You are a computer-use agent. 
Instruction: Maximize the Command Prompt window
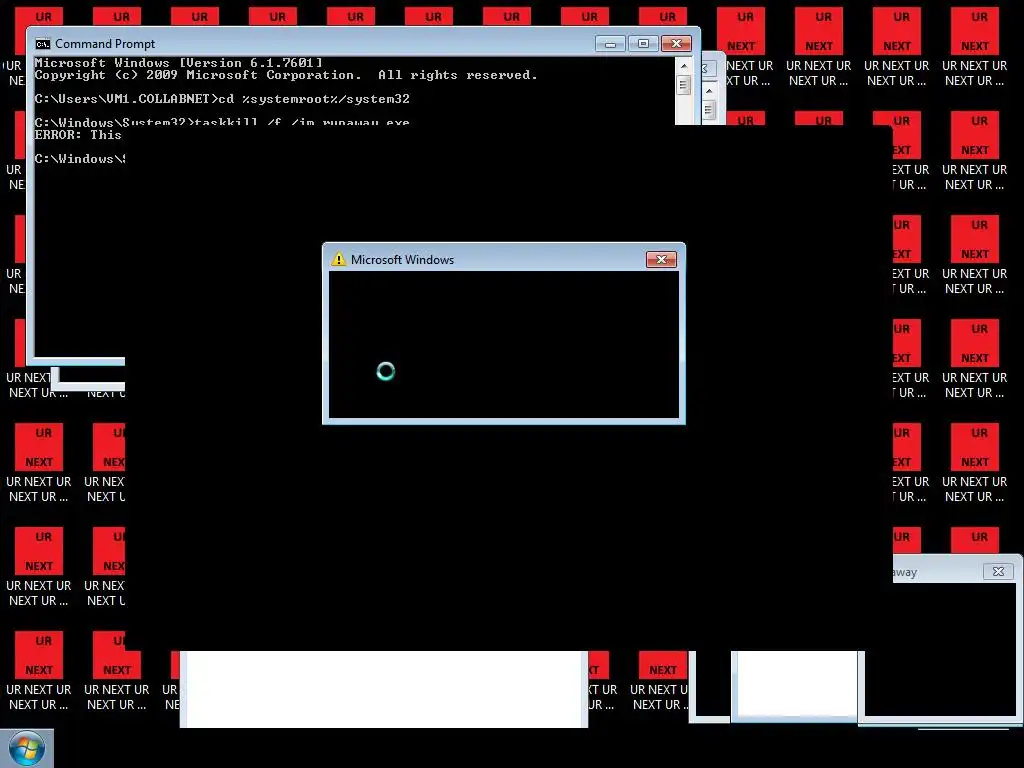tap(643, 44)
